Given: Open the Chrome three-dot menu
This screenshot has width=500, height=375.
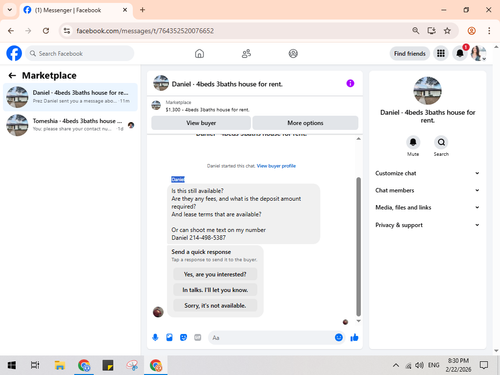Looking at the screenshot, I should pyautogui.click(x=489, y=31).
